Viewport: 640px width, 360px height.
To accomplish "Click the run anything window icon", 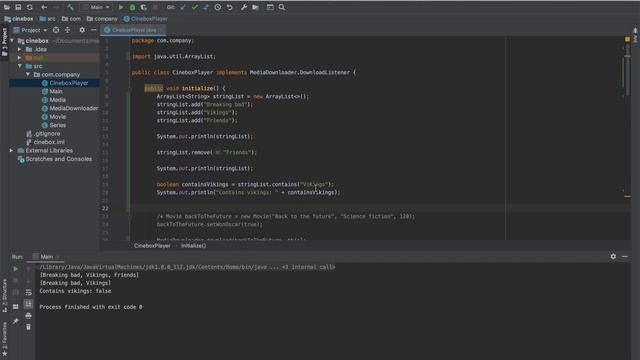I will pyautogui.click(x=270, y=7).
